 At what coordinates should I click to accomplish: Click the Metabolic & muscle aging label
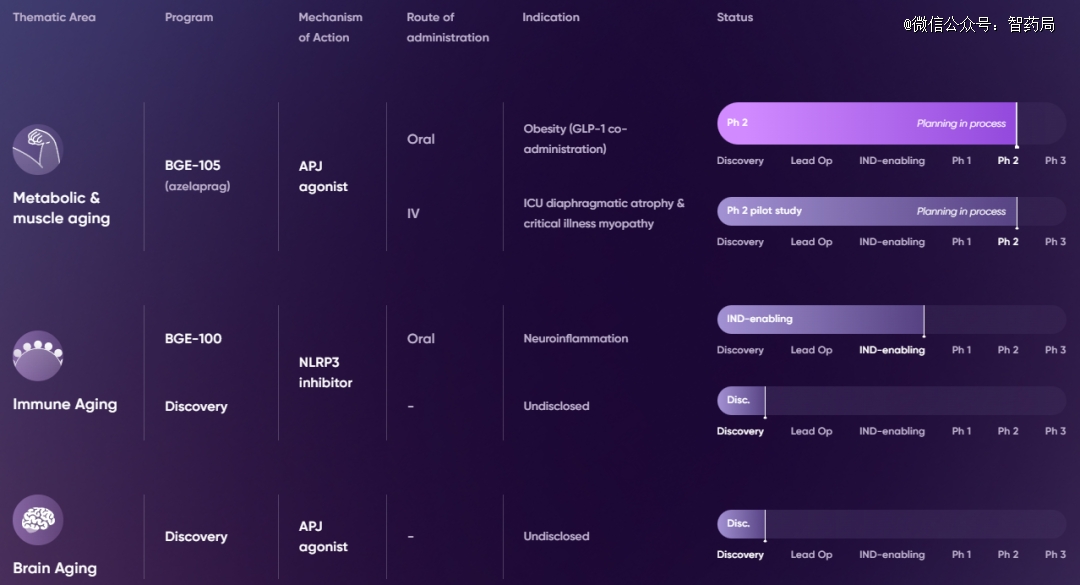[x=61, y=207]
